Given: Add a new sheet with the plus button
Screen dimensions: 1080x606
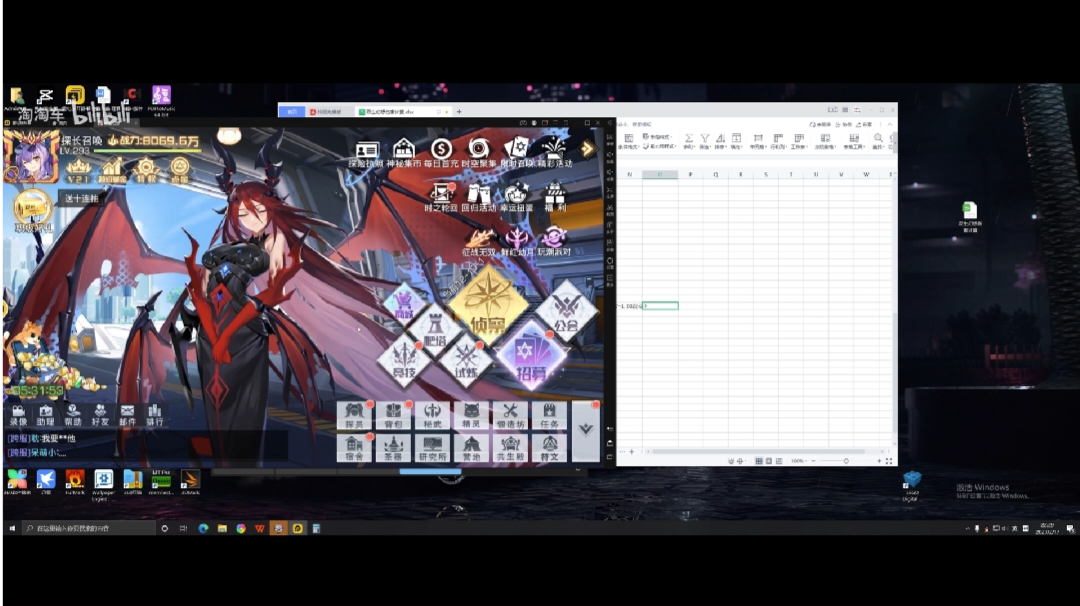Looking at the screenshot, I should pyautogui.click(x=632, y=452).
